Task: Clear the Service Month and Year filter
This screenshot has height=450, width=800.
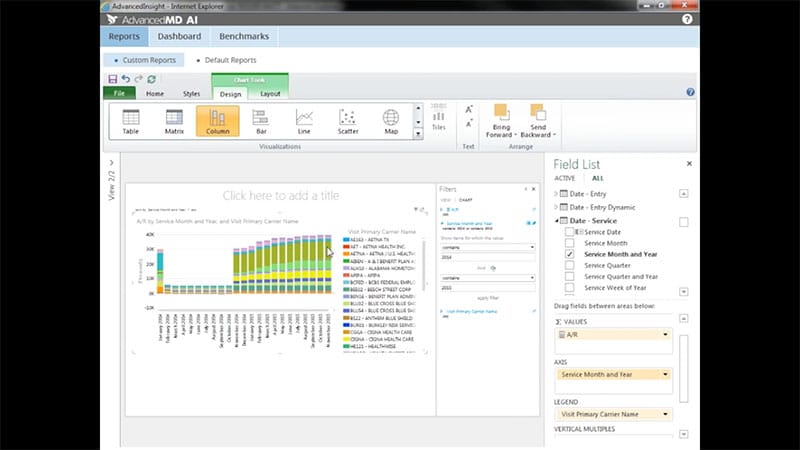Action: [534, 223]
